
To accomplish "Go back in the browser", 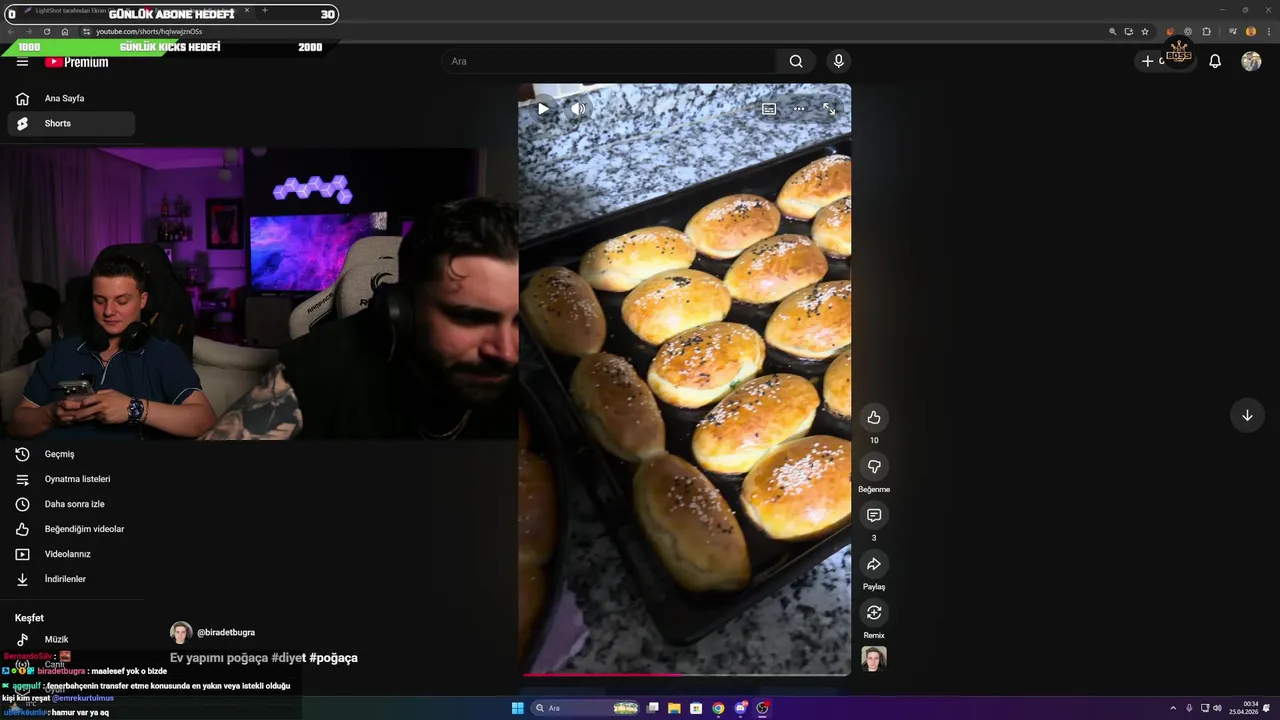I will click(x=11, y=32).
